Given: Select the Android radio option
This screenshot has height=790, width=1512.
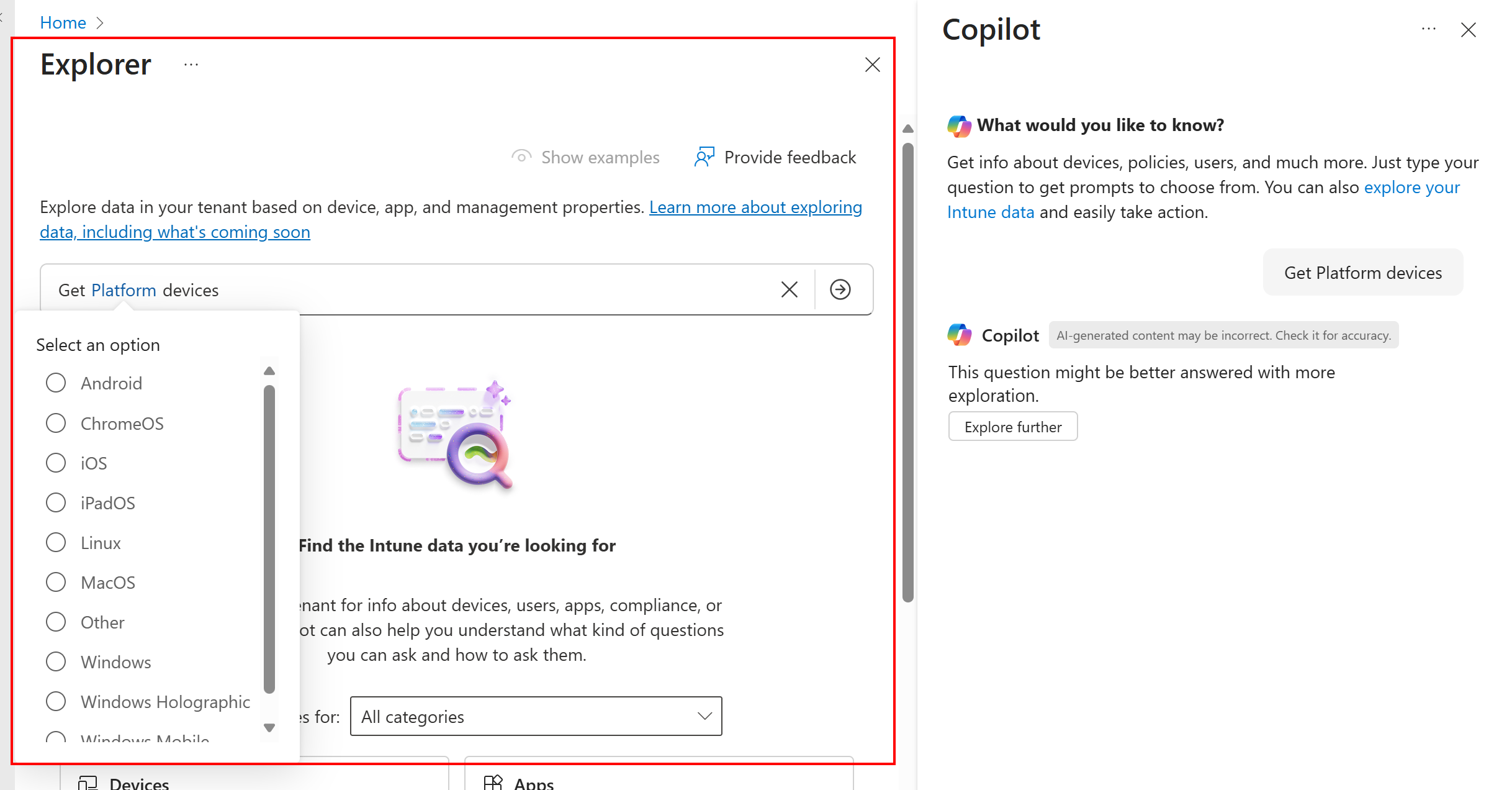Looking at the screenshot, I should pyautogui.click(x=56, y=383).
